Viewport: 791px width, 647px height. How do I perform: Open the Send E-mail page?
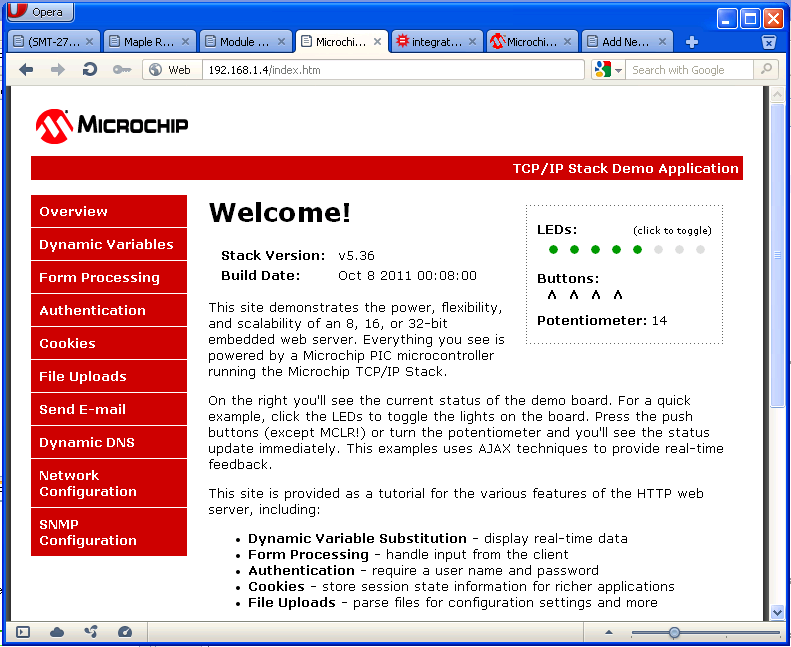[109, 409]
